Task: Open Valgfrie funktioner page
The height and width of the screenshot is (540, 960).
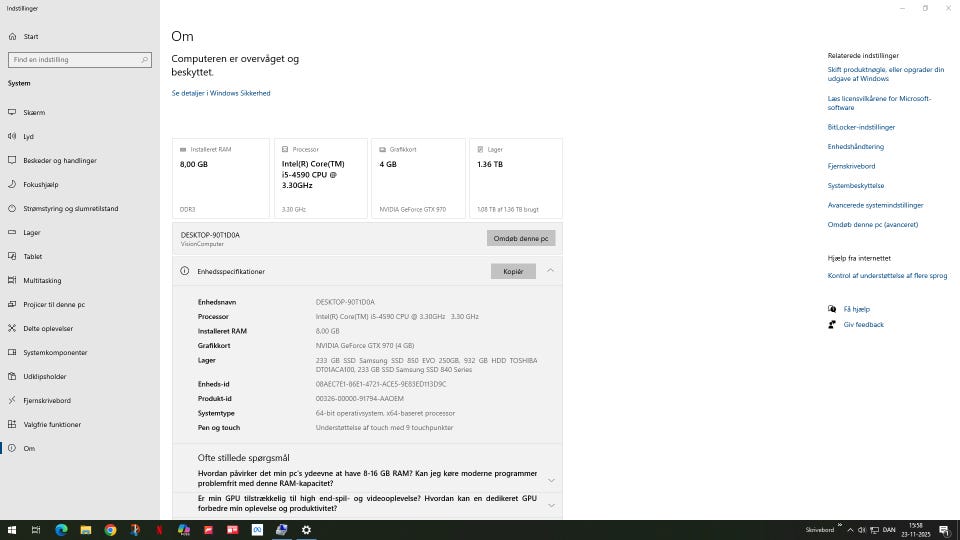Action: click(x=80, y=424)
